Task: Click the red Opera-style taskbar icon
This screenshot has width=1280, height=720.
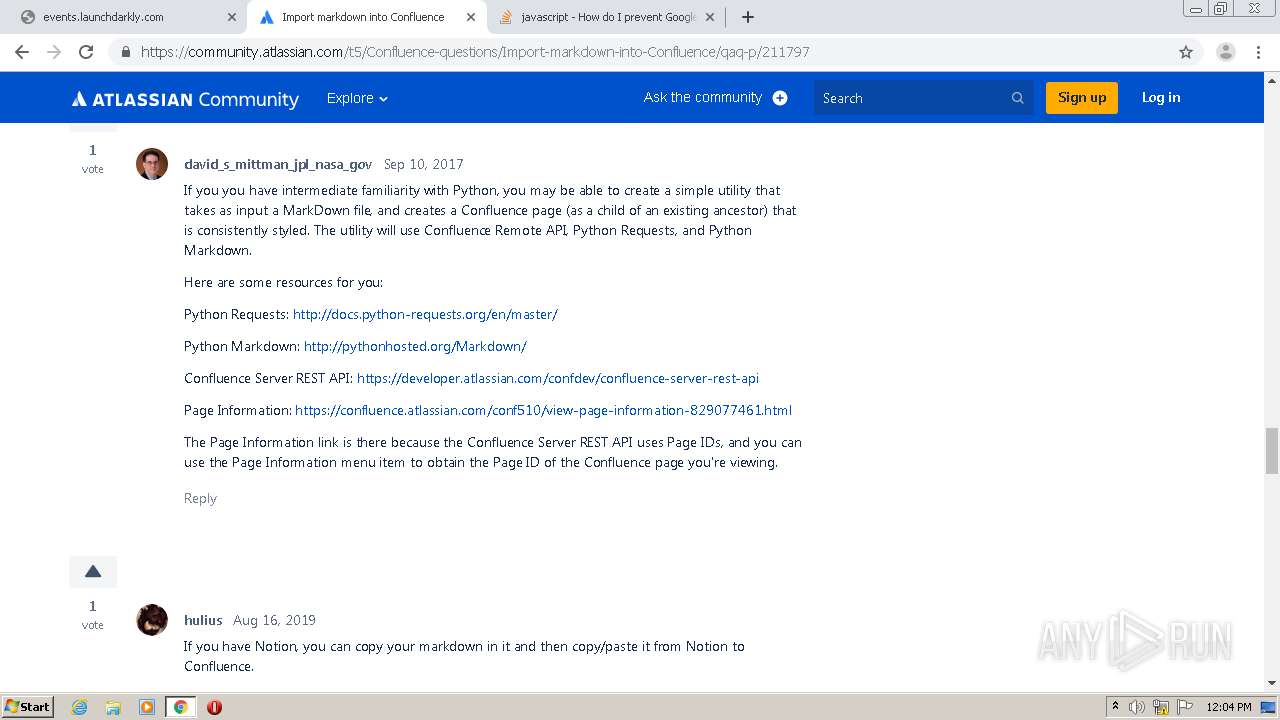Action: pos(214,707)
